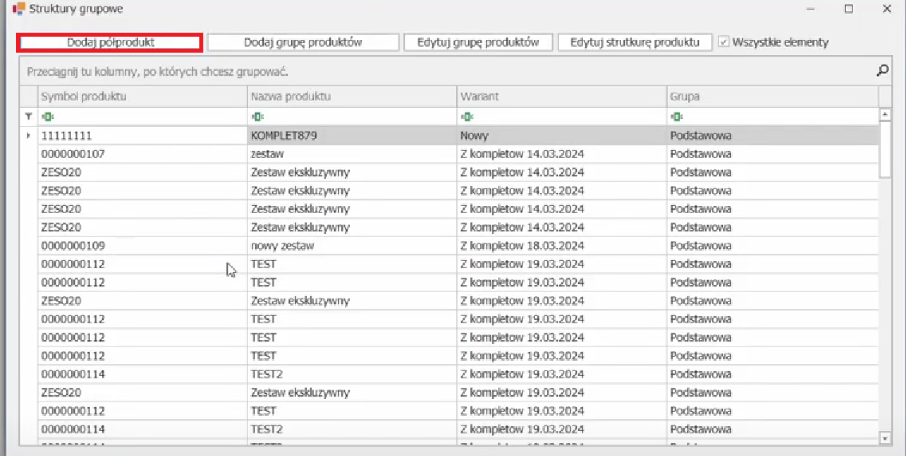Screen dimensions: 906x456
Task: Select the row with product KOMPLET879
Action: click(x=350, y=135)
